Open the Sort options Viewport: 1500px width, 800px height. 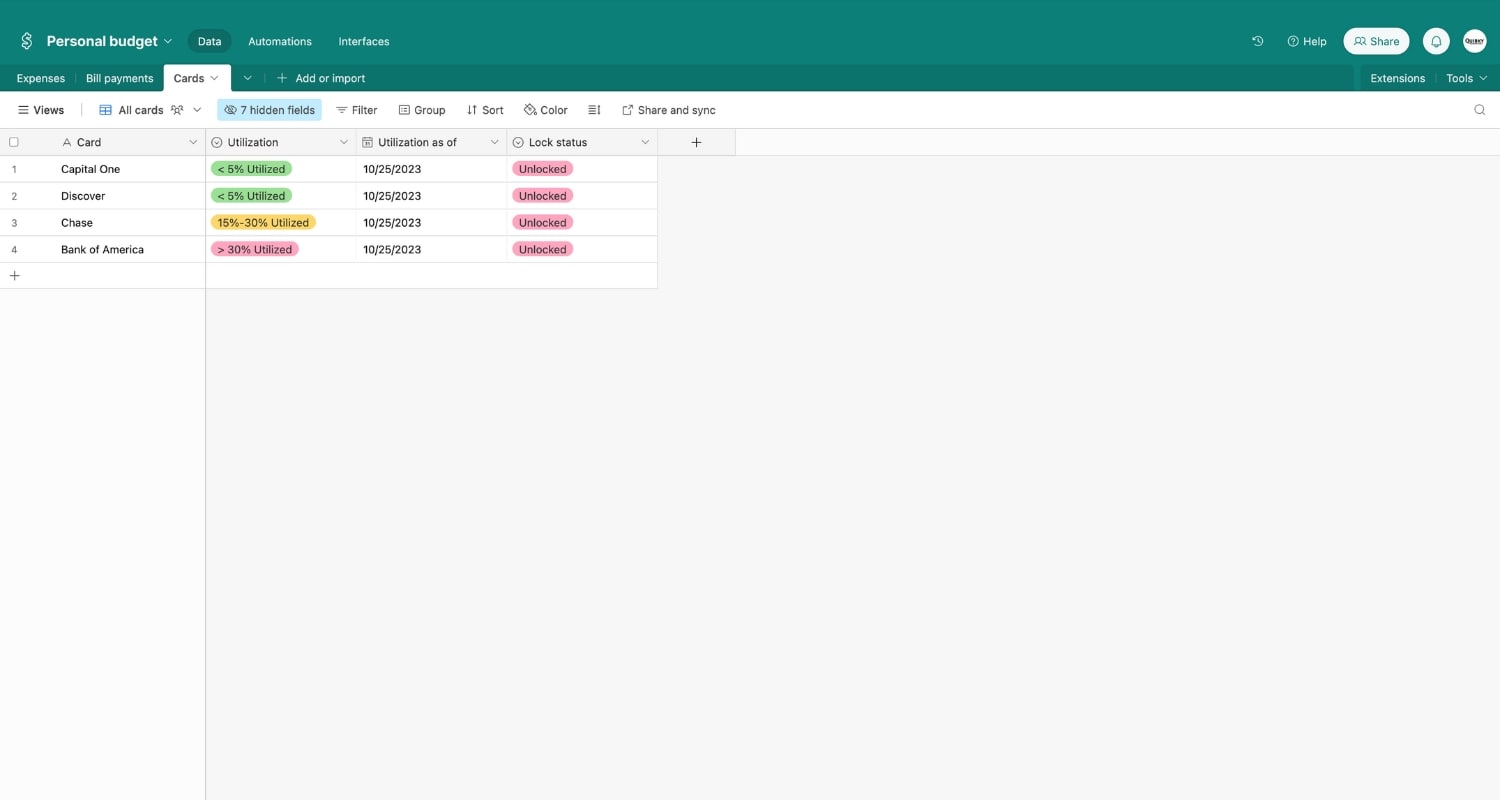click(x=485, y=110)
